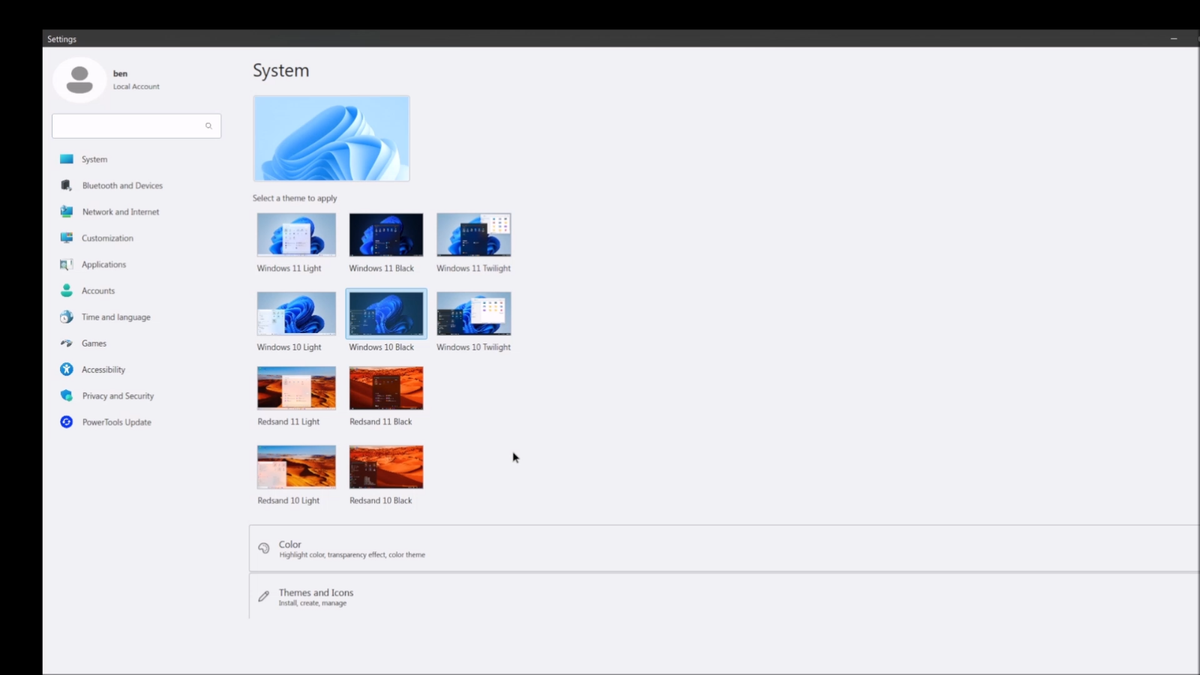Click the Accessibility icon in sidebar
The image size is (1200, 675).
(67, 370)
